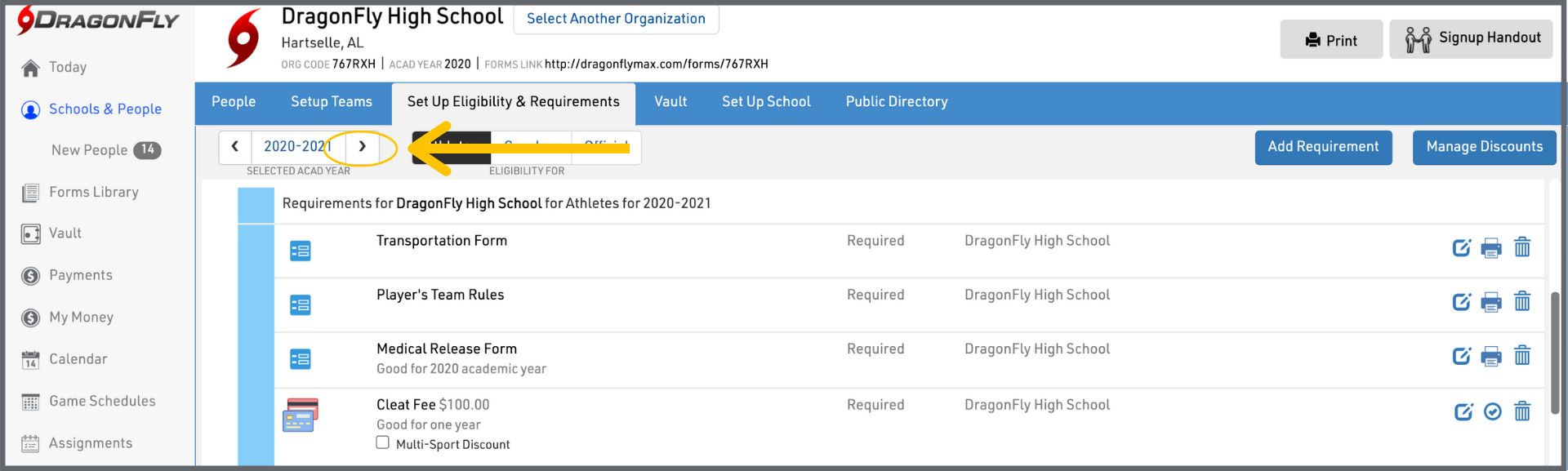
Task: Switch to the Setup Teams tab
Action: [x=332, y=102]
